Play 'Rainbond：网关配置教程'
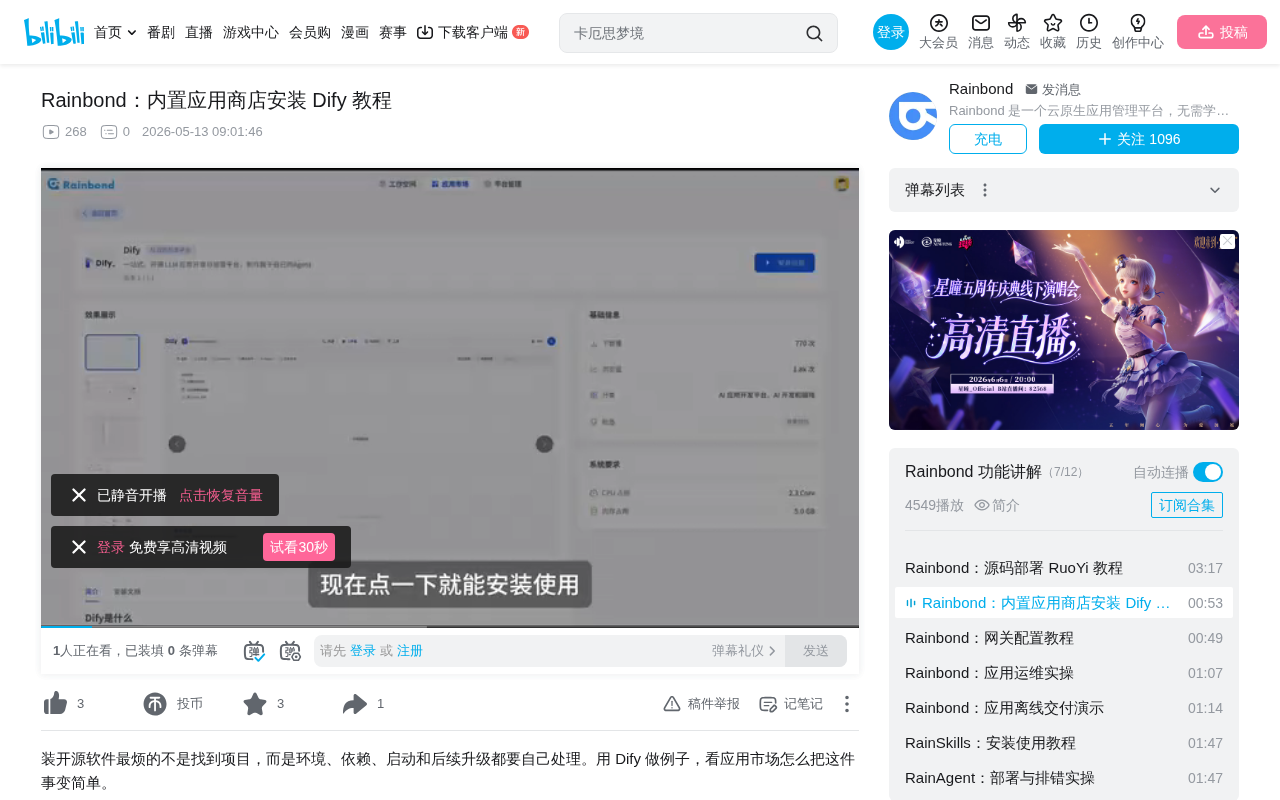 pos(1064,638)
